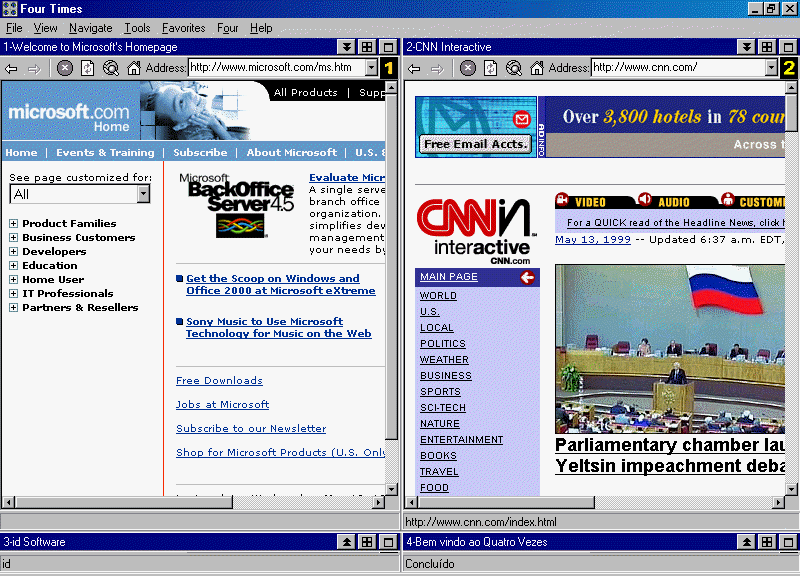Open the WORLD section on CNN
800x576 pixels.
pyautogui.click(x=438, y=296)
